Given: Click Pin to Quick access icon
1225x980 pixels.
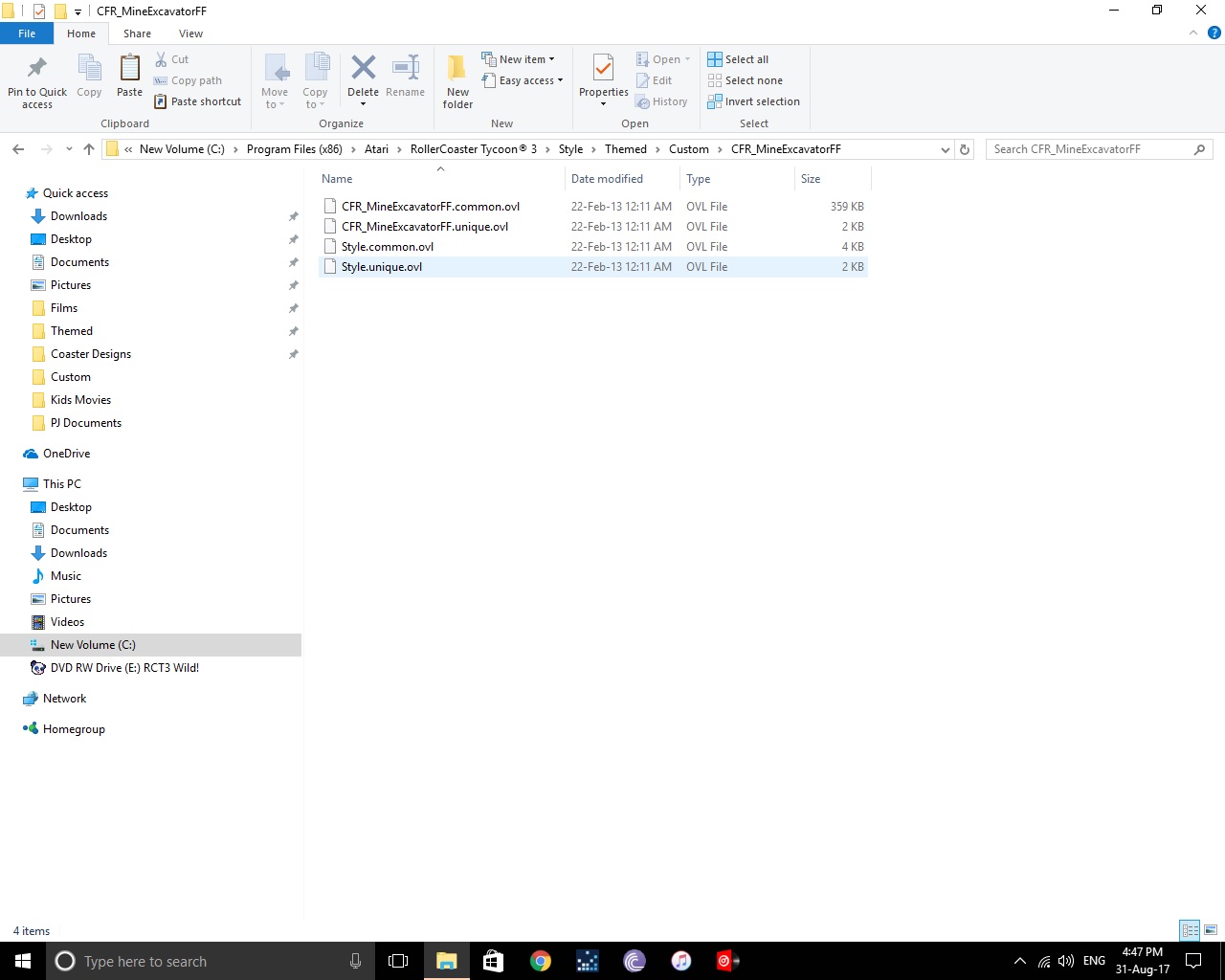Looking at the screenshot, I should 37,68.
